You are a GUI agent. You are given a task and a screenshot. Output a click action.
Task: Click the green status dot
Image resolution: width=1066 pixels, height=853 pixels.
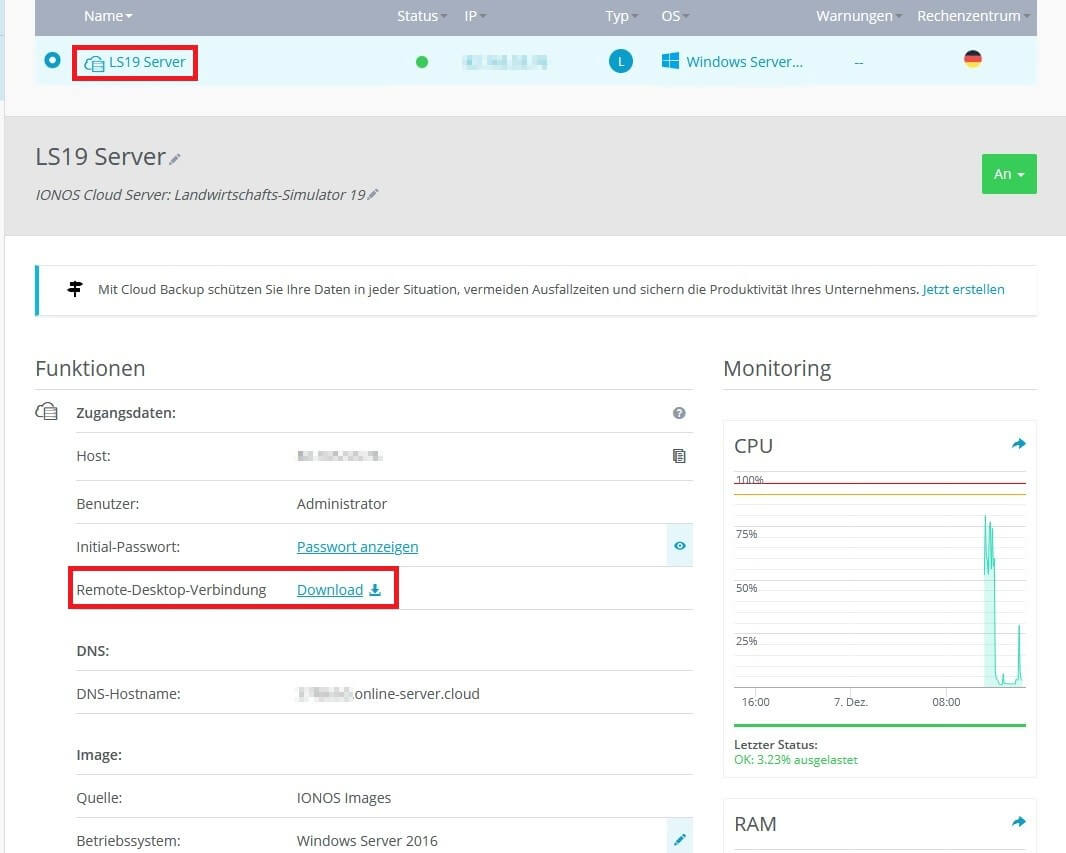tap(422, 62)
